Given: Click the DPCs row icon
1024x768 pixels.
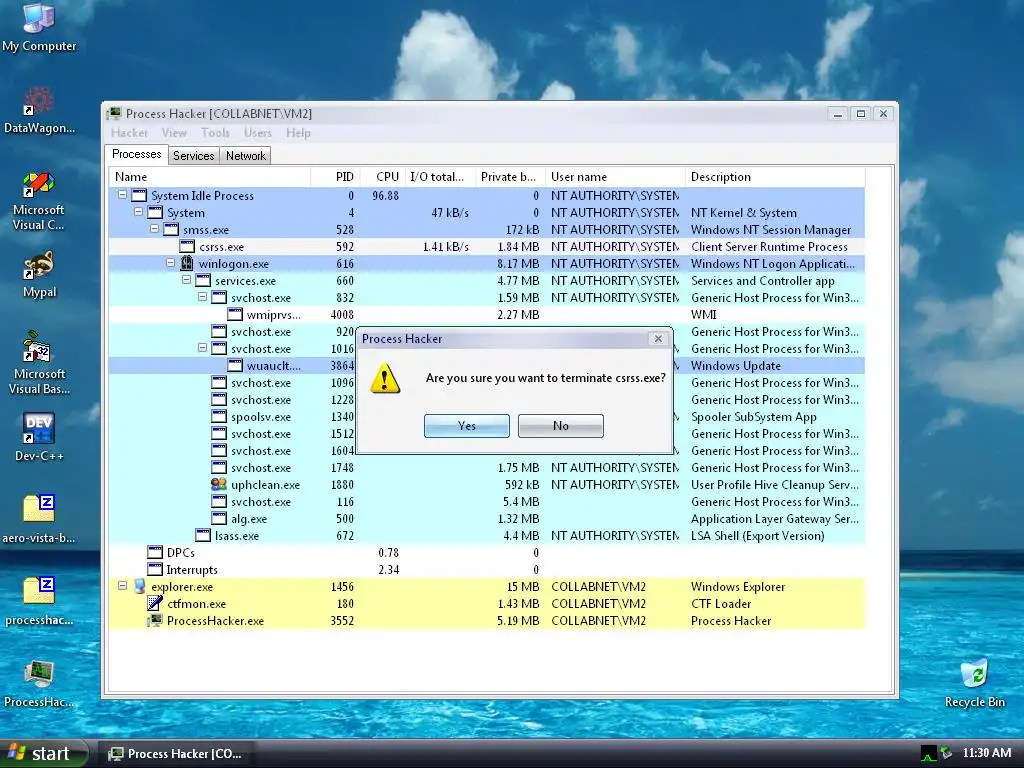Looking at the screenshot, I should point(155,552).
